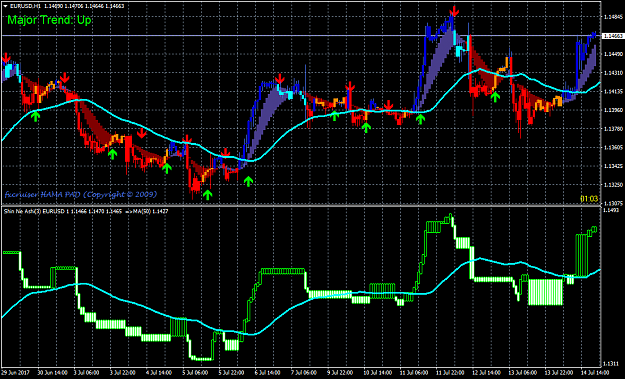Click the 1.14310 price axis label
The width and height of the screenshot is (625, 379).
(x=613, y=73)
